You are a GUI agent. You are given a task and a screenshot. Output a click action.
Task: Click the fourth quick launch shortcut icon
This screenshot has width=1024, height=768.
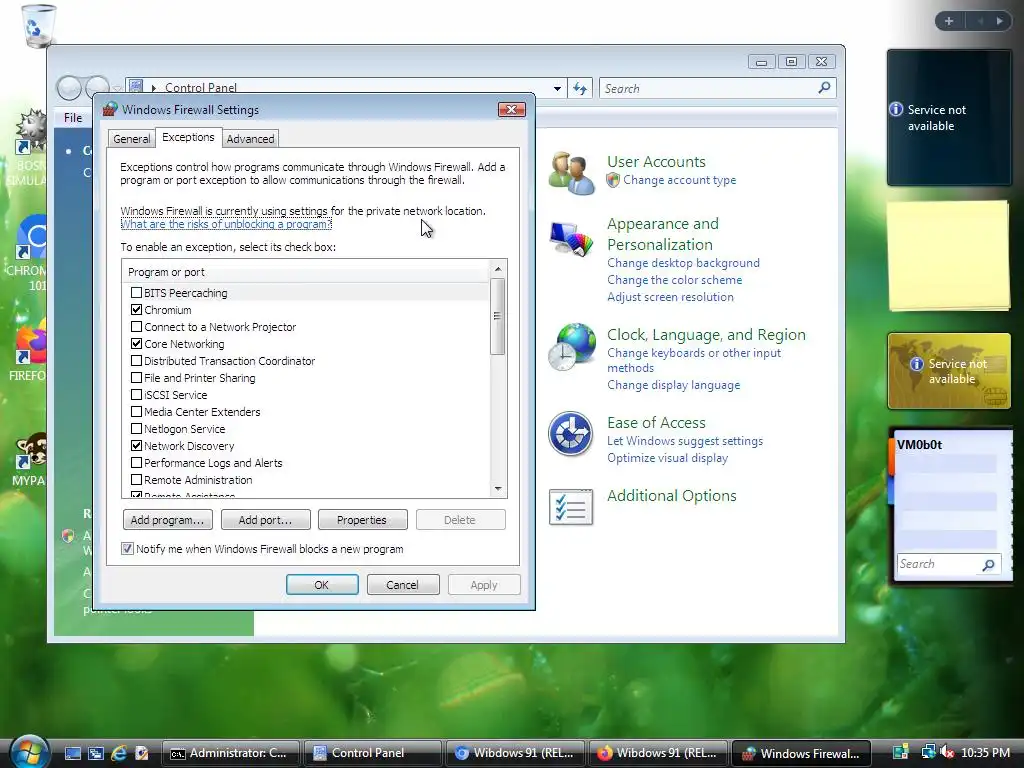141,753
